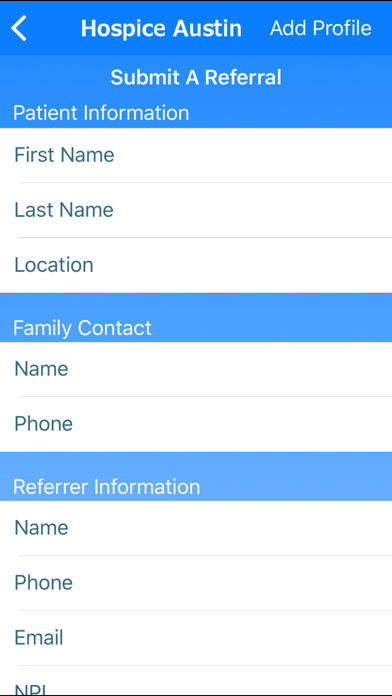Focus the patient First Name field
The width and height of the screenshot is (392, 696).
tap(196, 155)
